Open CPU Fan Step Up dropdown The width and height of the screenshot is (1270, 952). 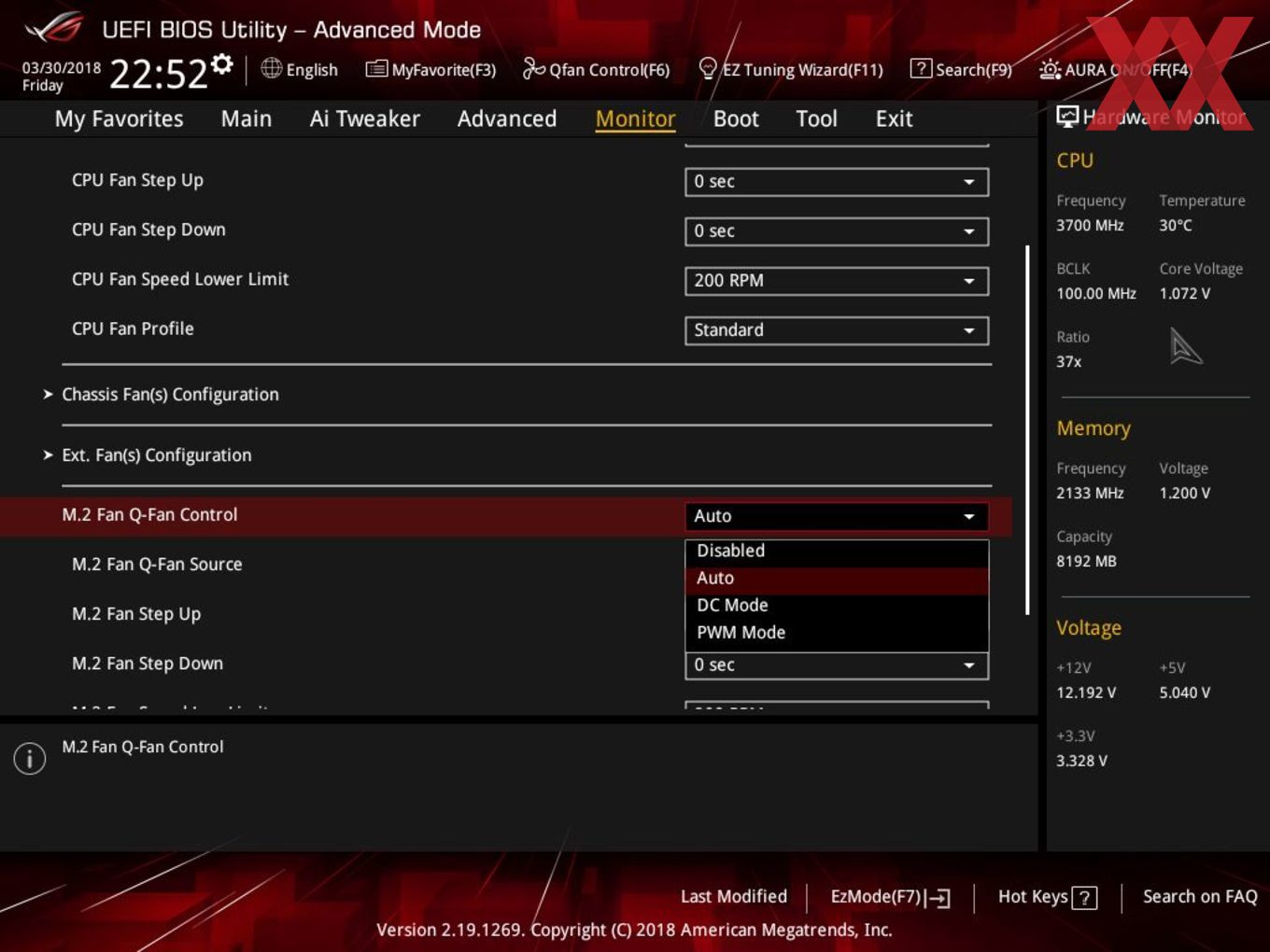(837, 182)
